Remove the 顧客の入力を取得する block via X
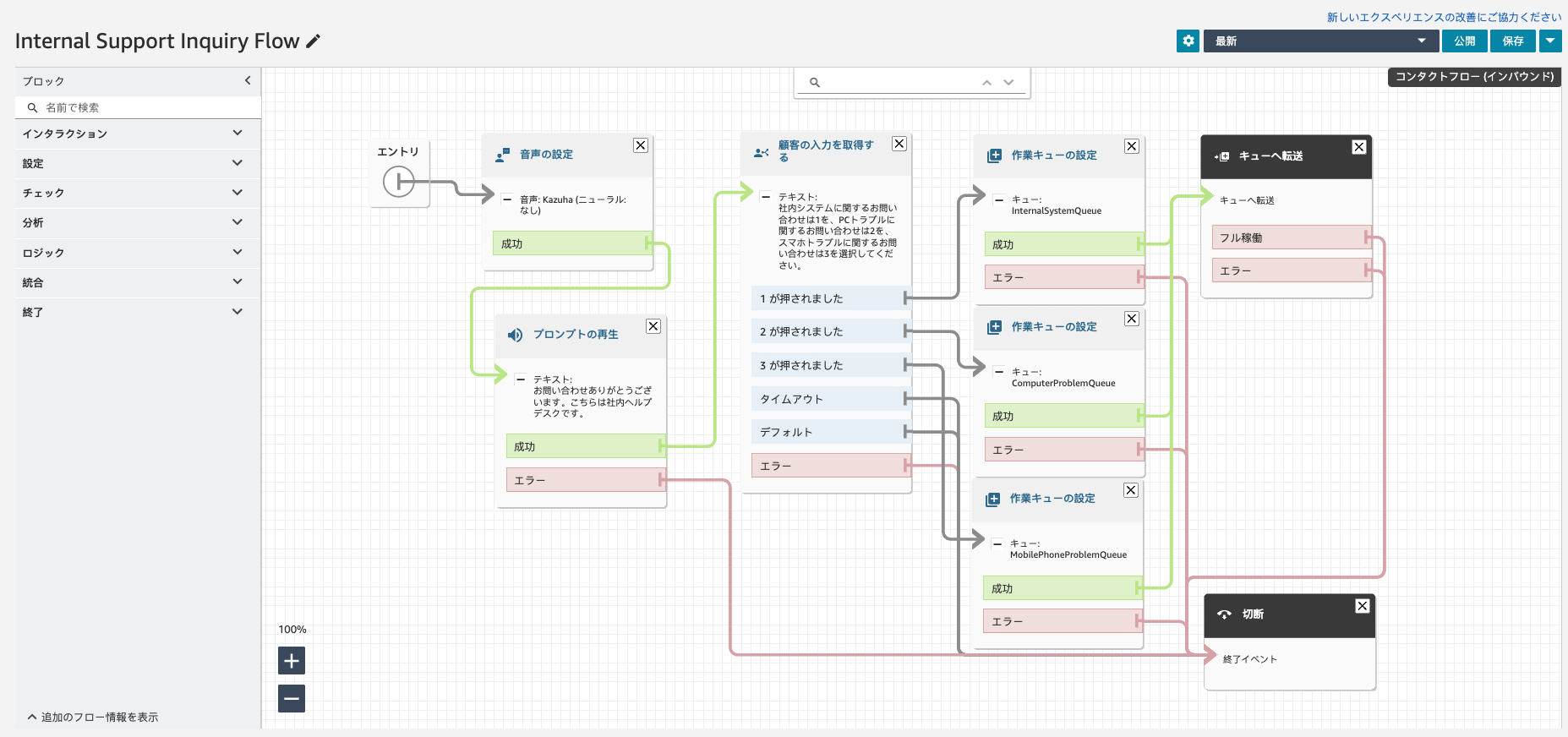 tap(899, 144)
